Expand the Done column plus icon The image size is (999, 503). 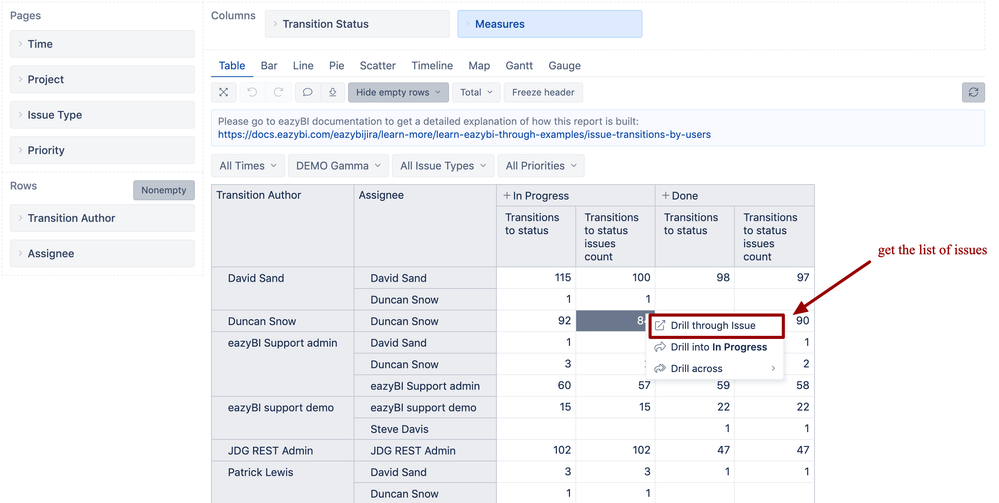(x=666, y=196)
